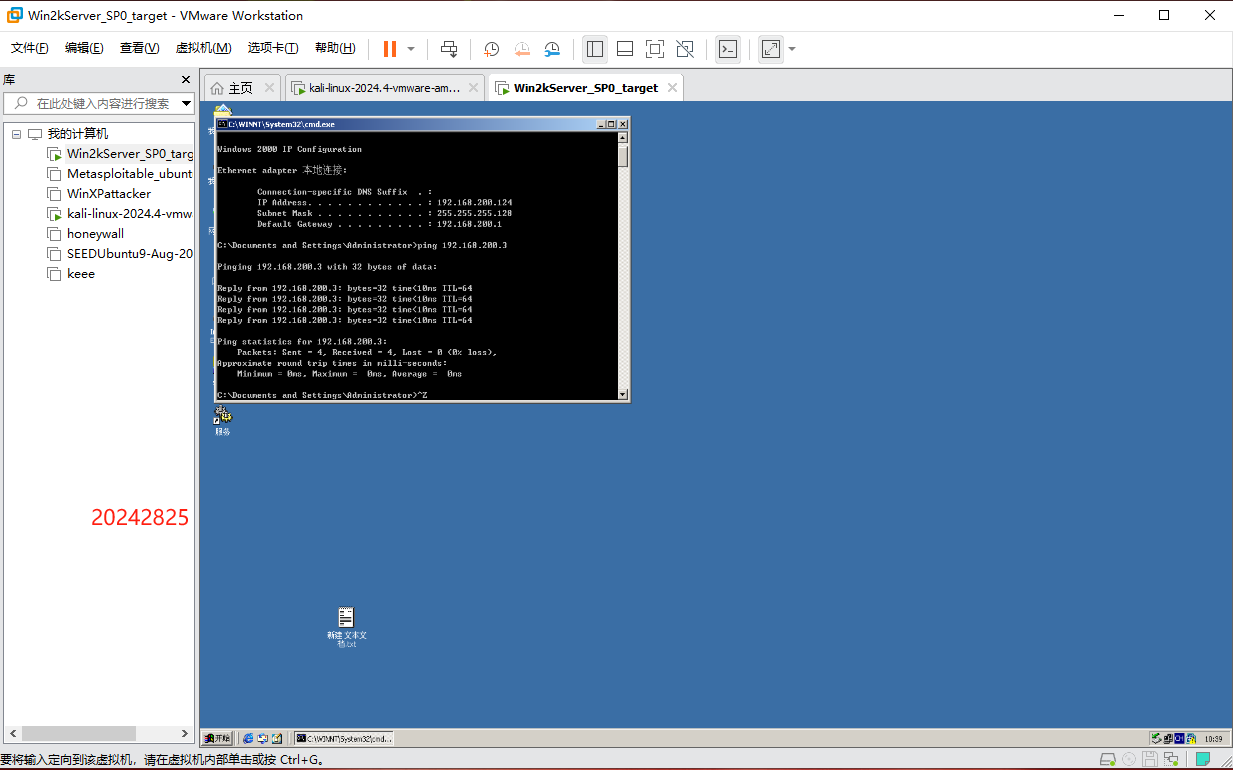The image size is (1233, 770).
Task: Close the kali-linux tab
Action: tap(474, 88)
